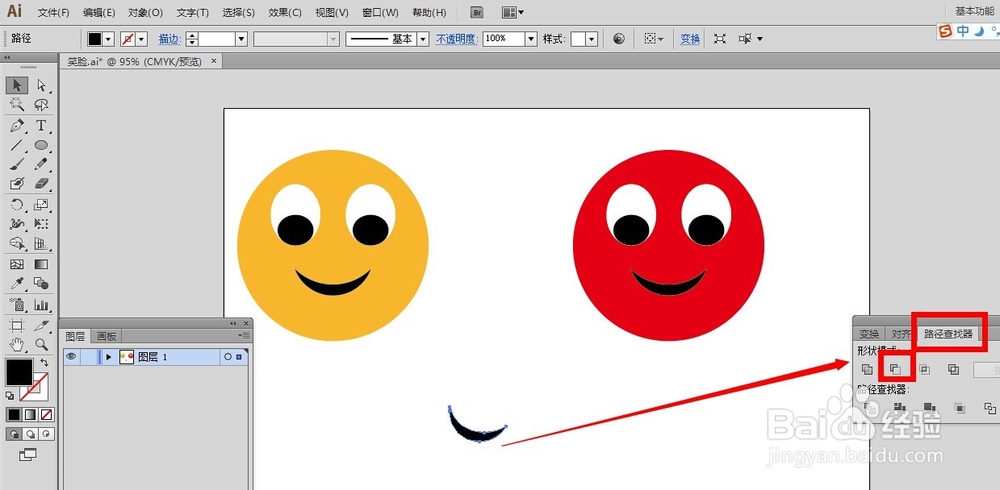This screenshot has height=490, width=1000.
Task: Toggle visibility eye of 图层 1
Action: tap(71, 357)
